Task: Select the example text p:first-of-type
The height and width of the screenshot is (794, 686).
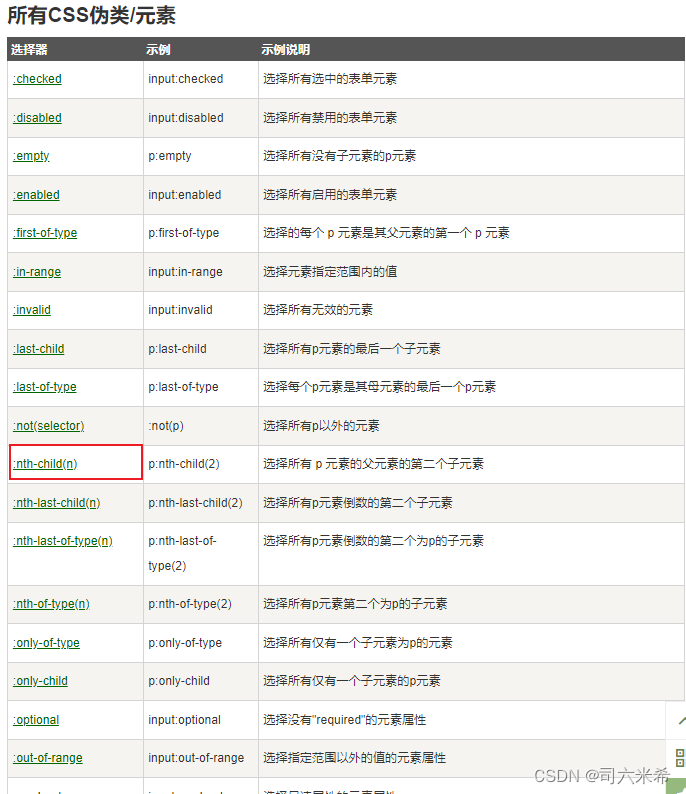Action: click(x=184, y=233)
